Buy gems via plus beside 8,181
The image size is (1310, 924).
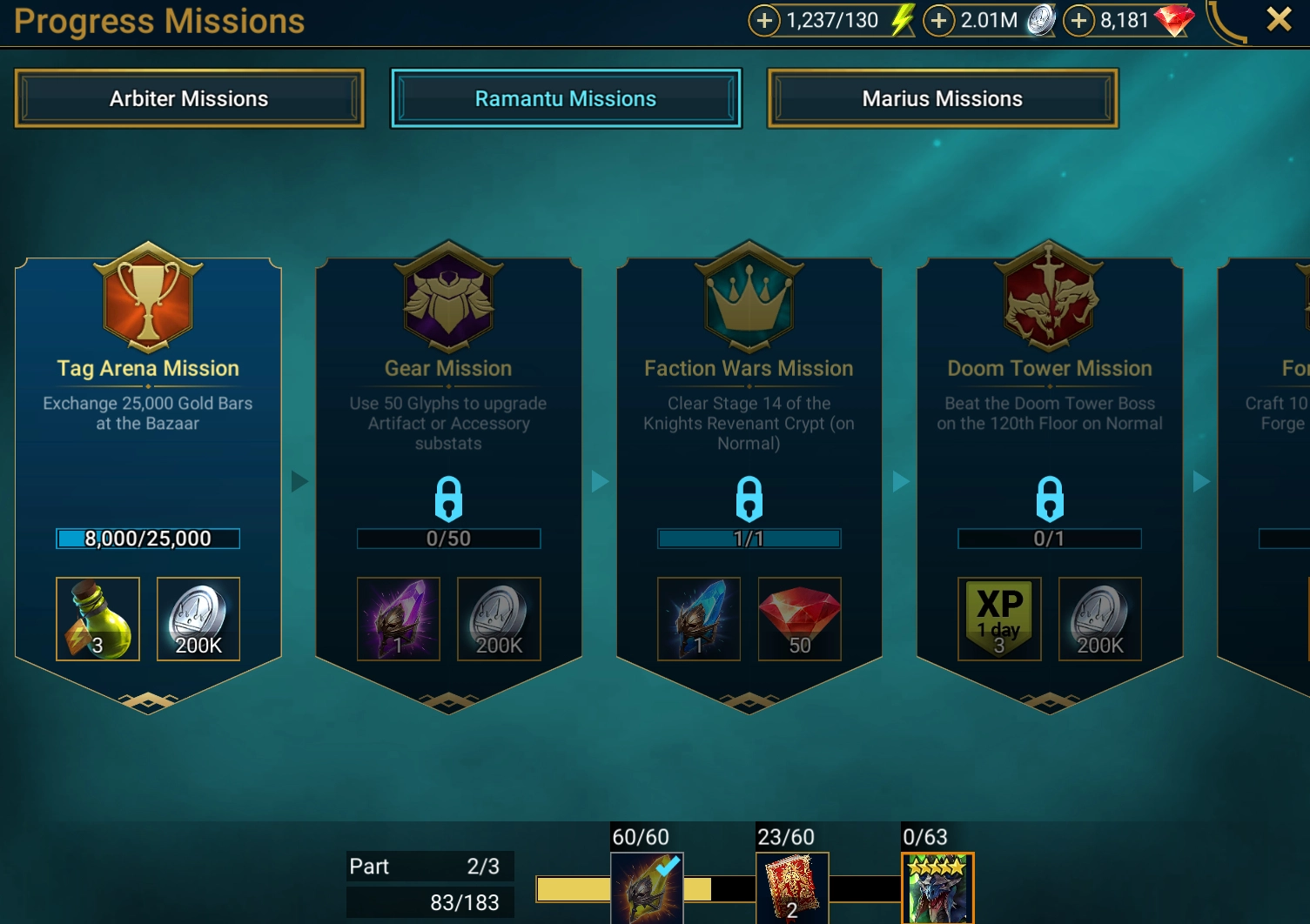(1078, 20)
